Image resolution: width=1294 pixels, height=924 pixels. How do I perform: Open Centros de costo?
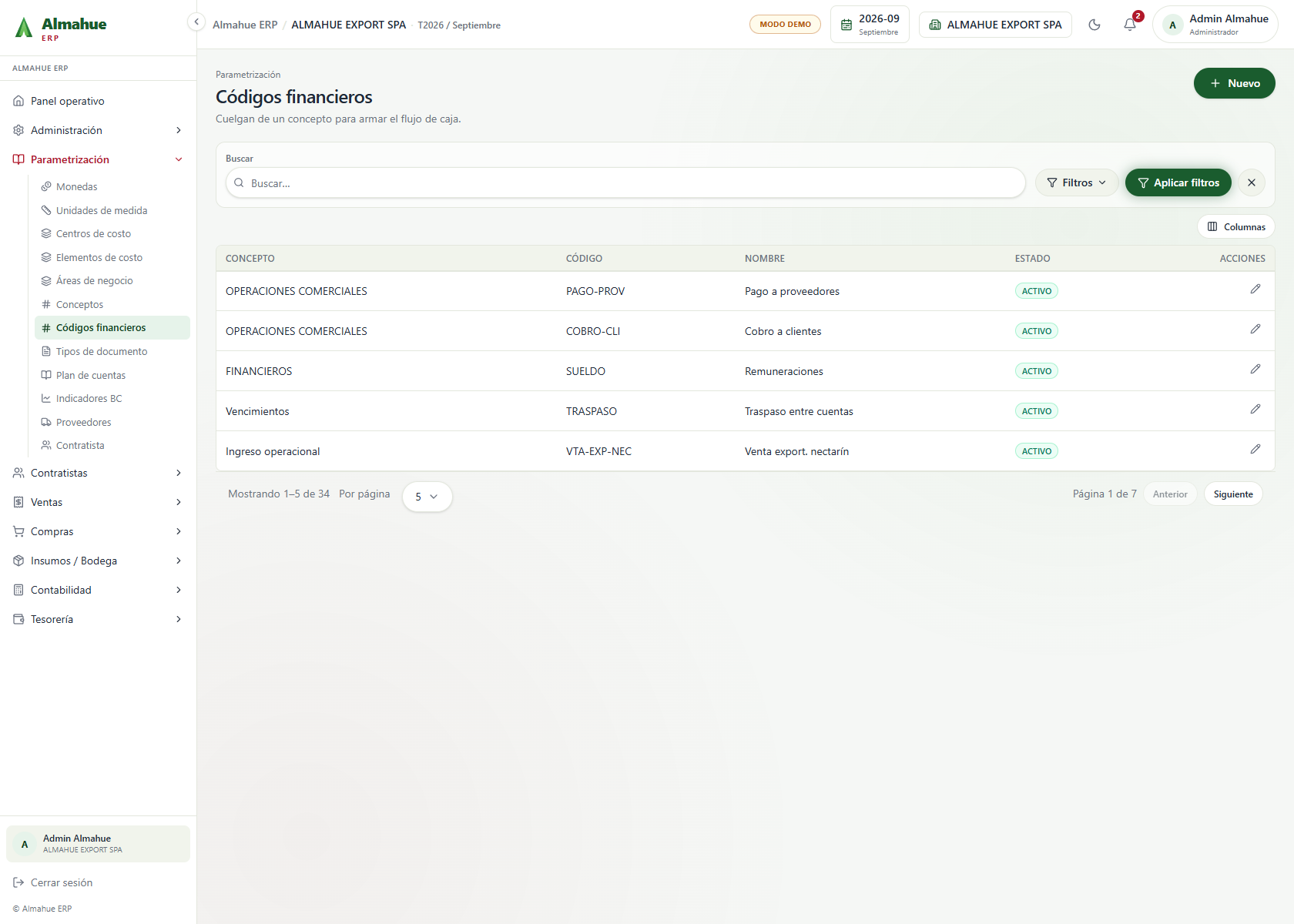(112, 233)
